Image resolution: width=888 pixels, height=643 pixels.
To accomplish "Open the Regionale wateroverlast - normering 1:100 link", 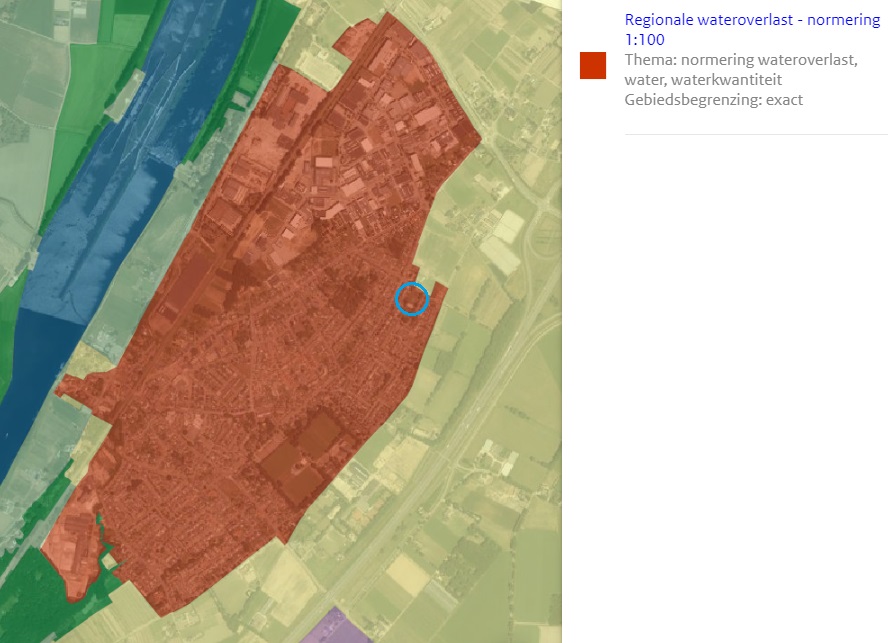I will (x=752, y=29).
